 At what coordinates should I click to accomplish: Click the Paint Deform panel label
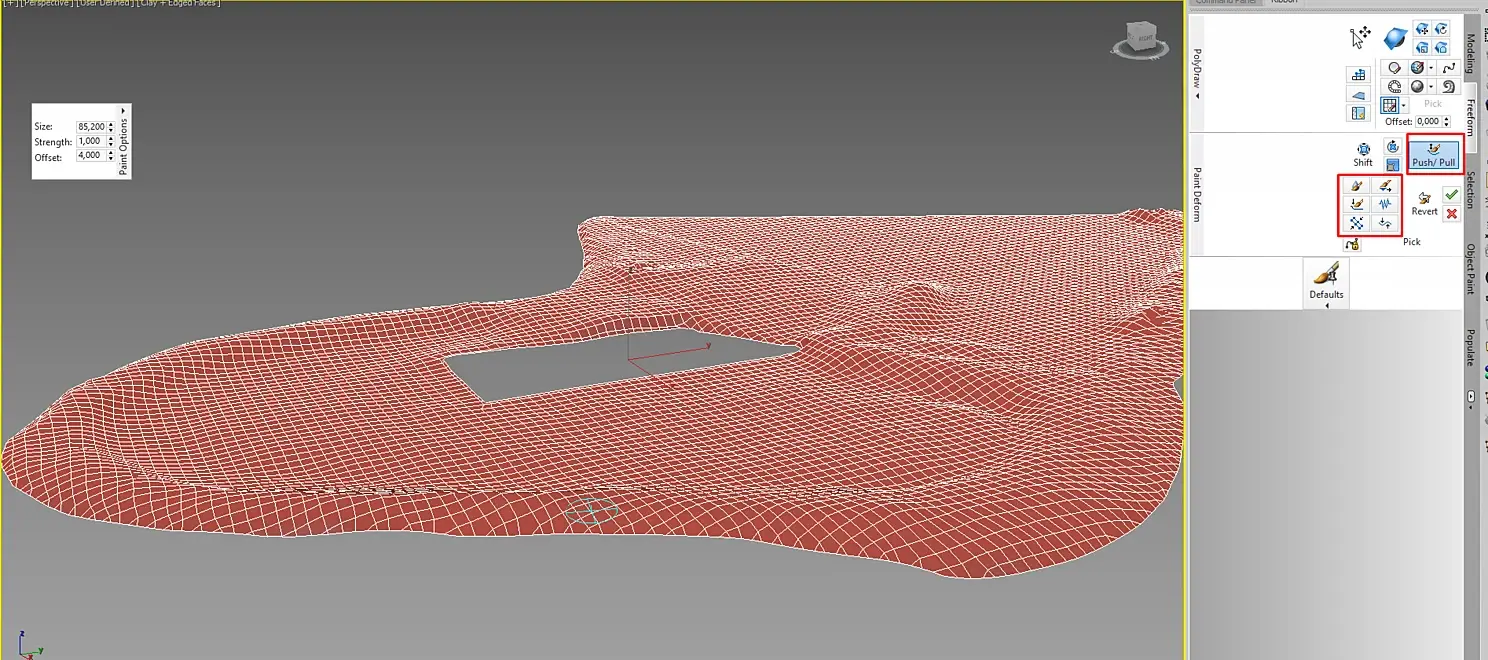1197,195
